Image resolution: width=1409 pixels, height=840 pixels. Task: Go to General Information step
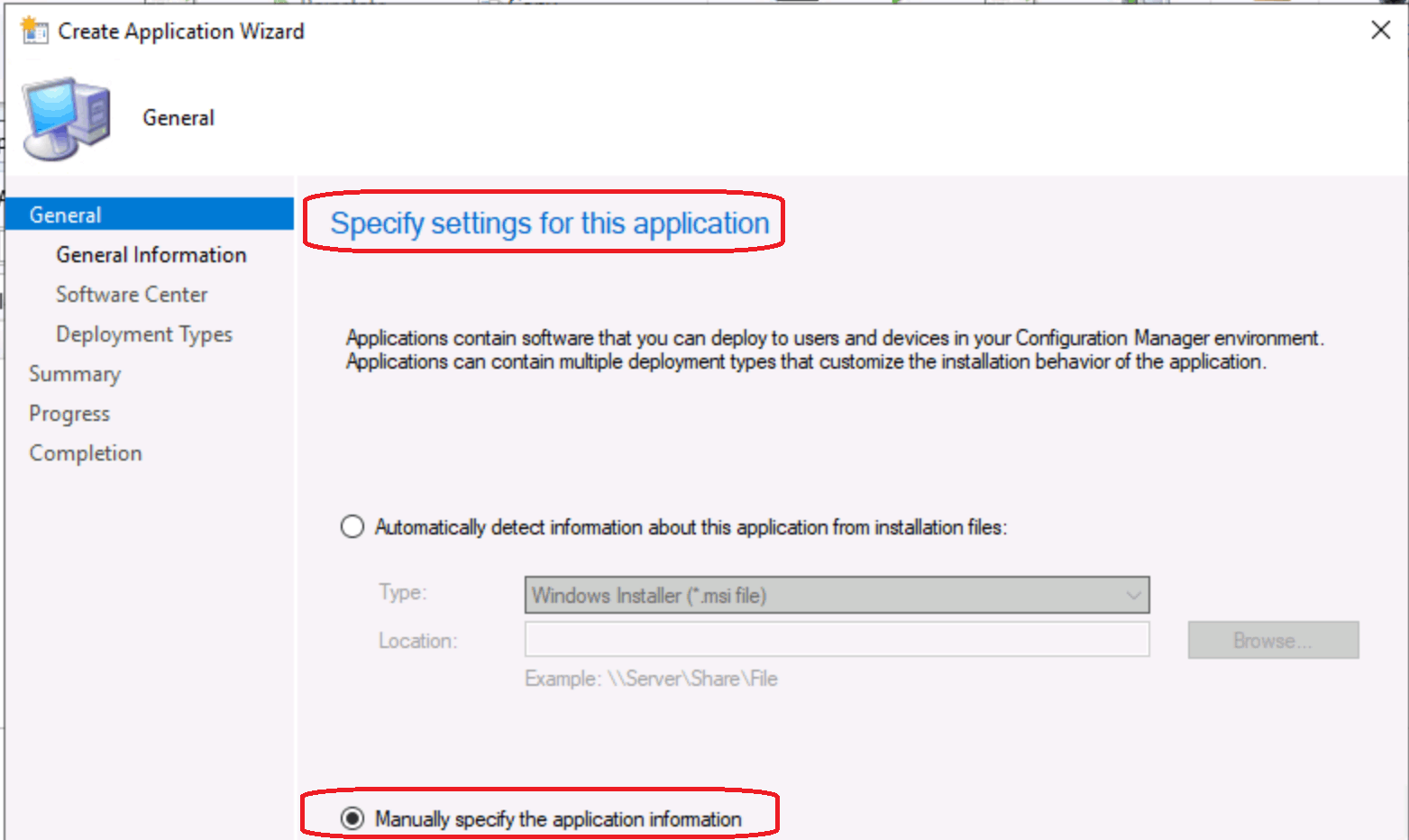pyautogui.click(x=151, y=255)
